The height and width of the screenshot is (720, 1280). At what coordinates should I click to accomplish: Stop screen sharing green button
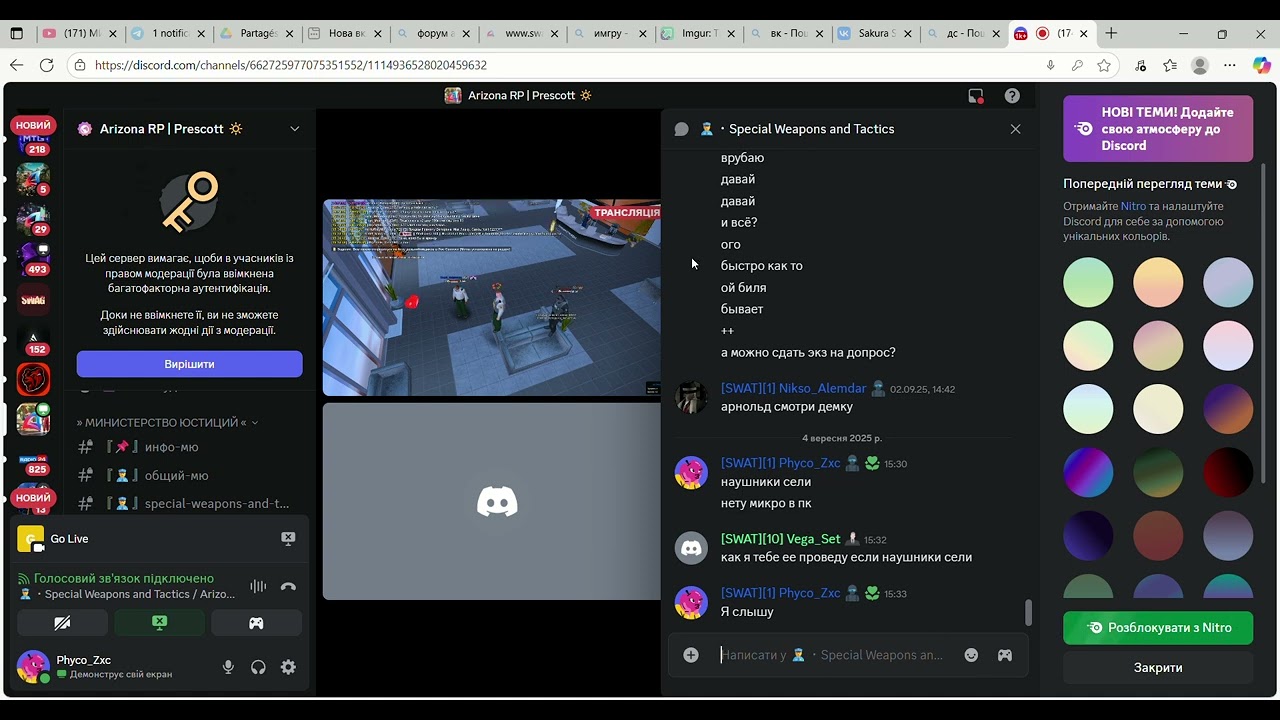[159, 623]
